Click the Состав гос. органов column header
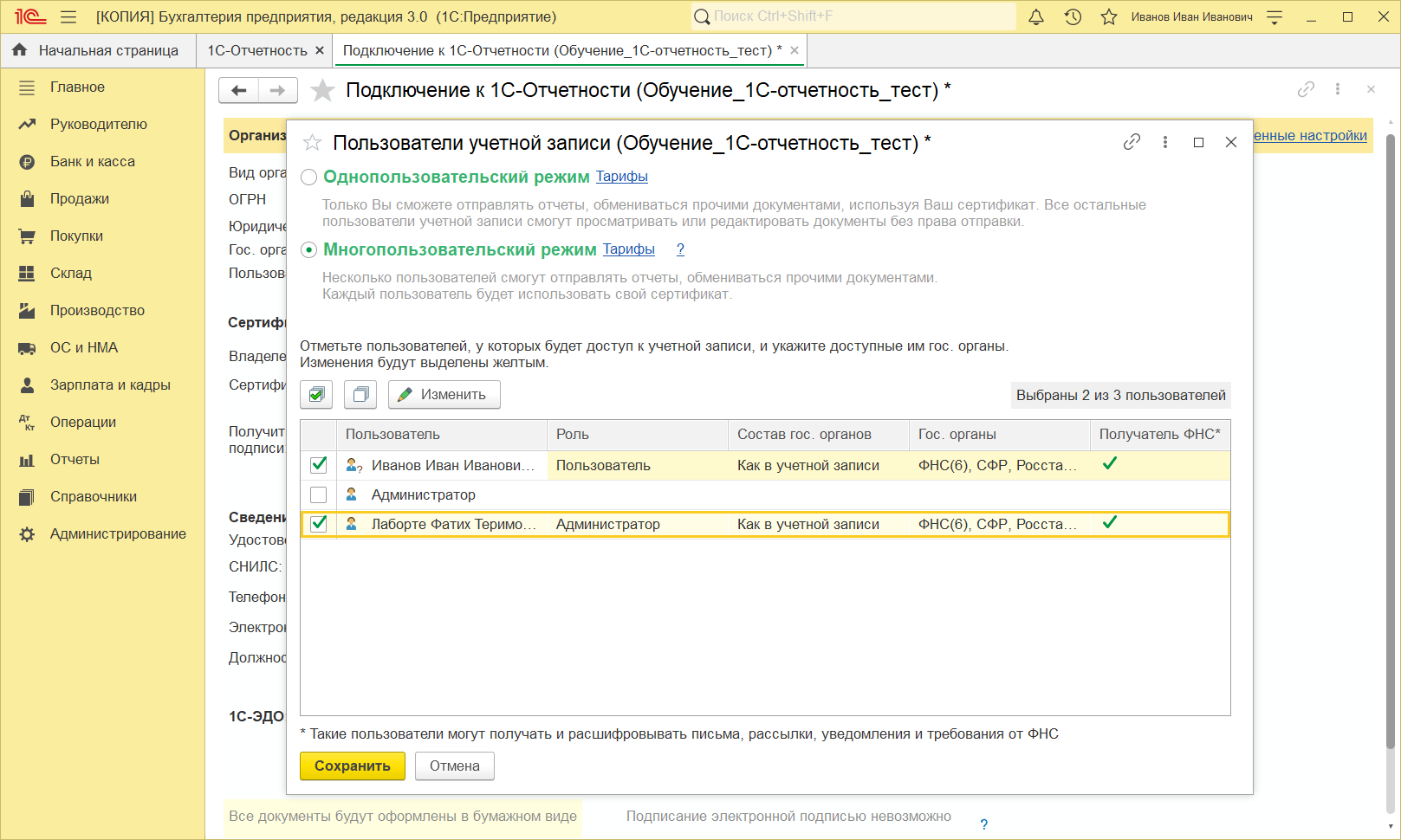The image size is (1401, 840). pyautogui.click(x=819, y=435)
